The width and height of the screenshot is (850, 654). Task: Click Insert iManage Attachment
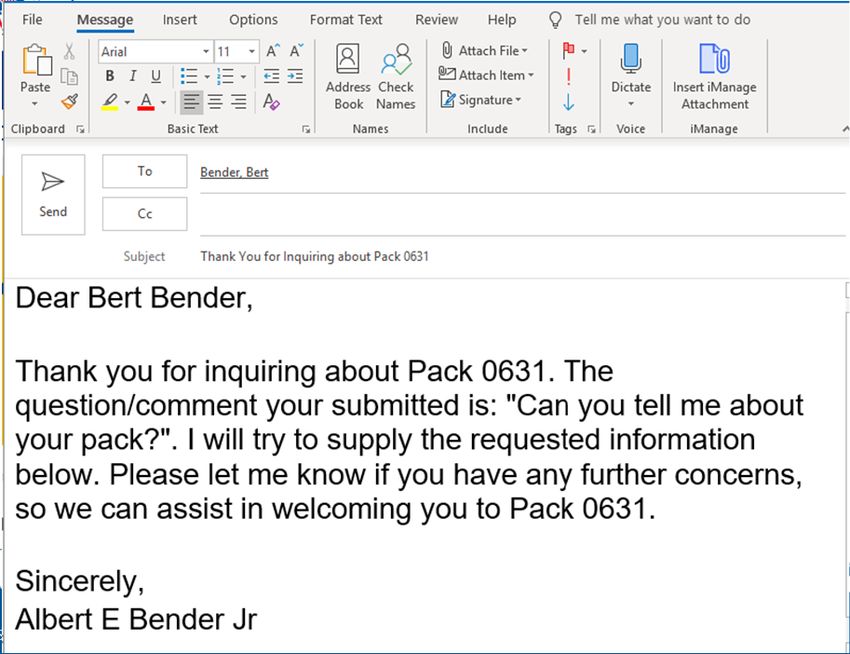[714, 77]
